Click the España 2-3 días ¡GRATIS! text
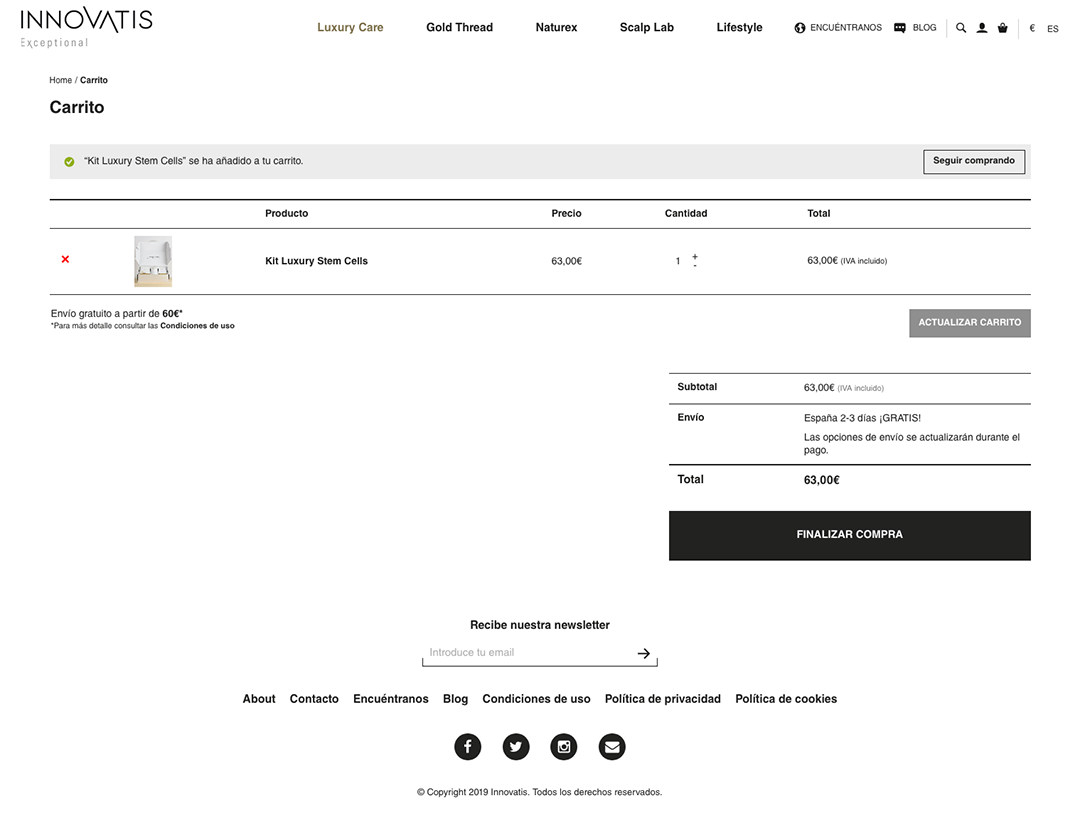The image size is (1080, 825). pyautogui.click(x=862, y=418)
